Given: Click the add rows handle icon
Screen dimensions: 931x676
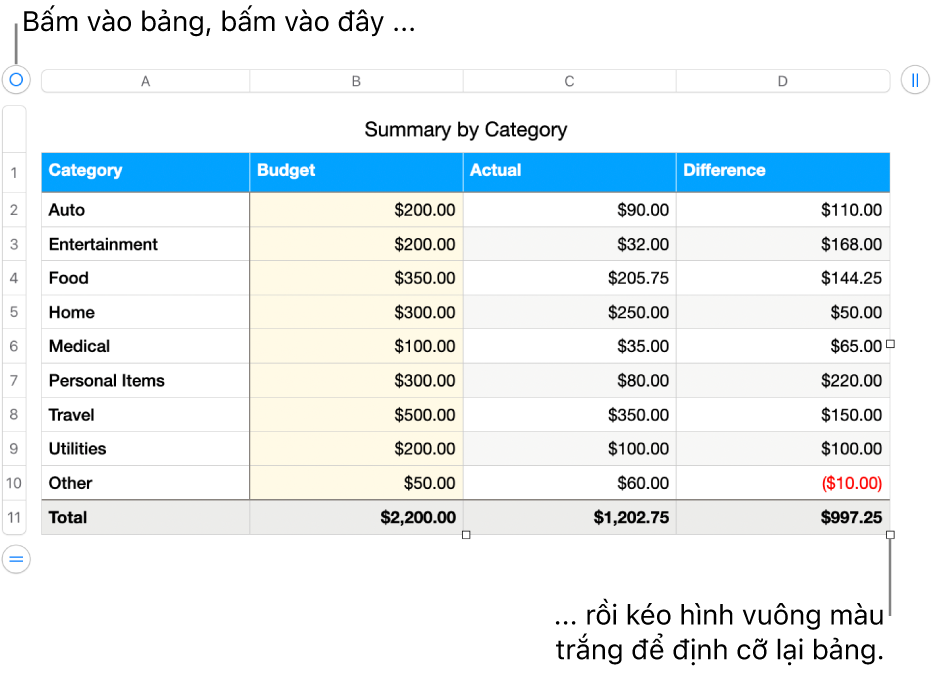Looking at the screenshot, I should tap(15, 559).
